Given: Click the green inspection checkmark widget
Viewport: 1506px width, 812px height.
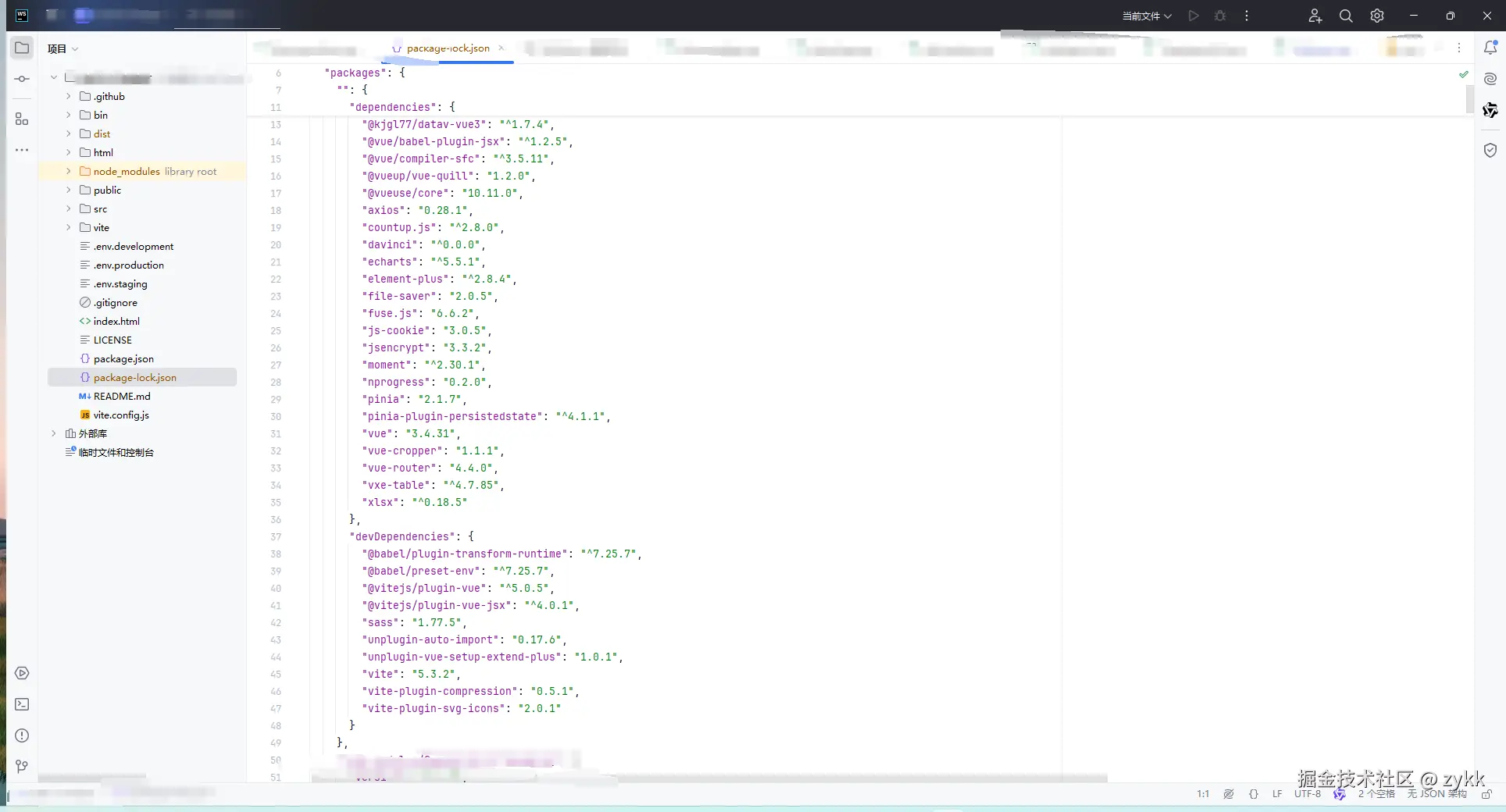Looking at the screenshot, I should coord(1464,74).
